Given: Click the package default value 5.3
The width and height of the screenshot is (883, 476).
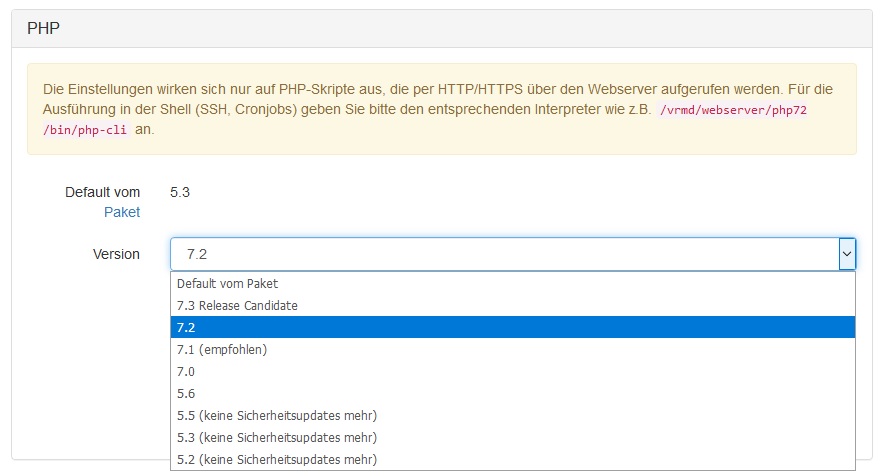Looking at the screenshot, I should pyautogui.click(x=180, y=192).
